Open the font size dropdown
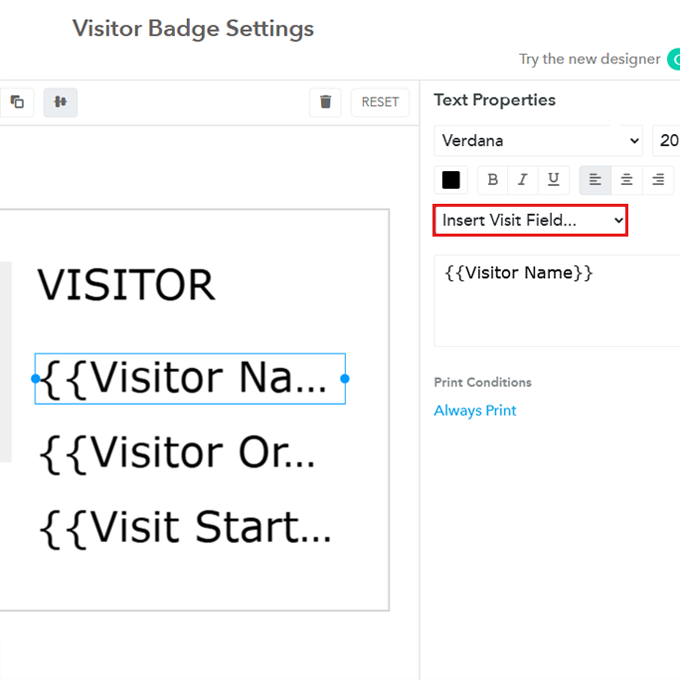Image resolution: width=680 pixels, height=680 pixels. coord(667,141)
